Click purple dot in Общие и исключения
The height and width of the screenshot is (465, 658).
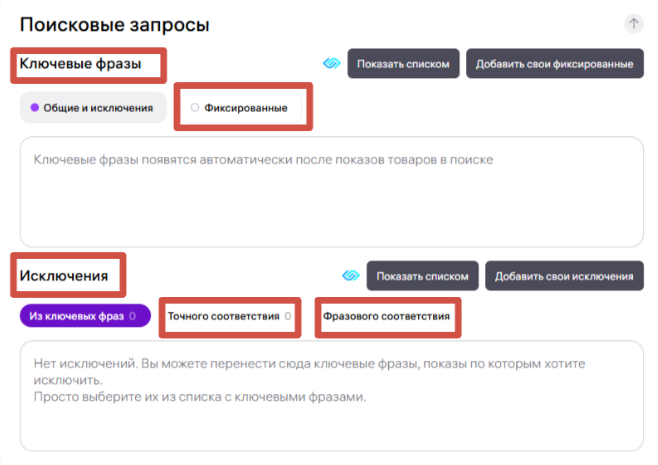coord(34,108)
